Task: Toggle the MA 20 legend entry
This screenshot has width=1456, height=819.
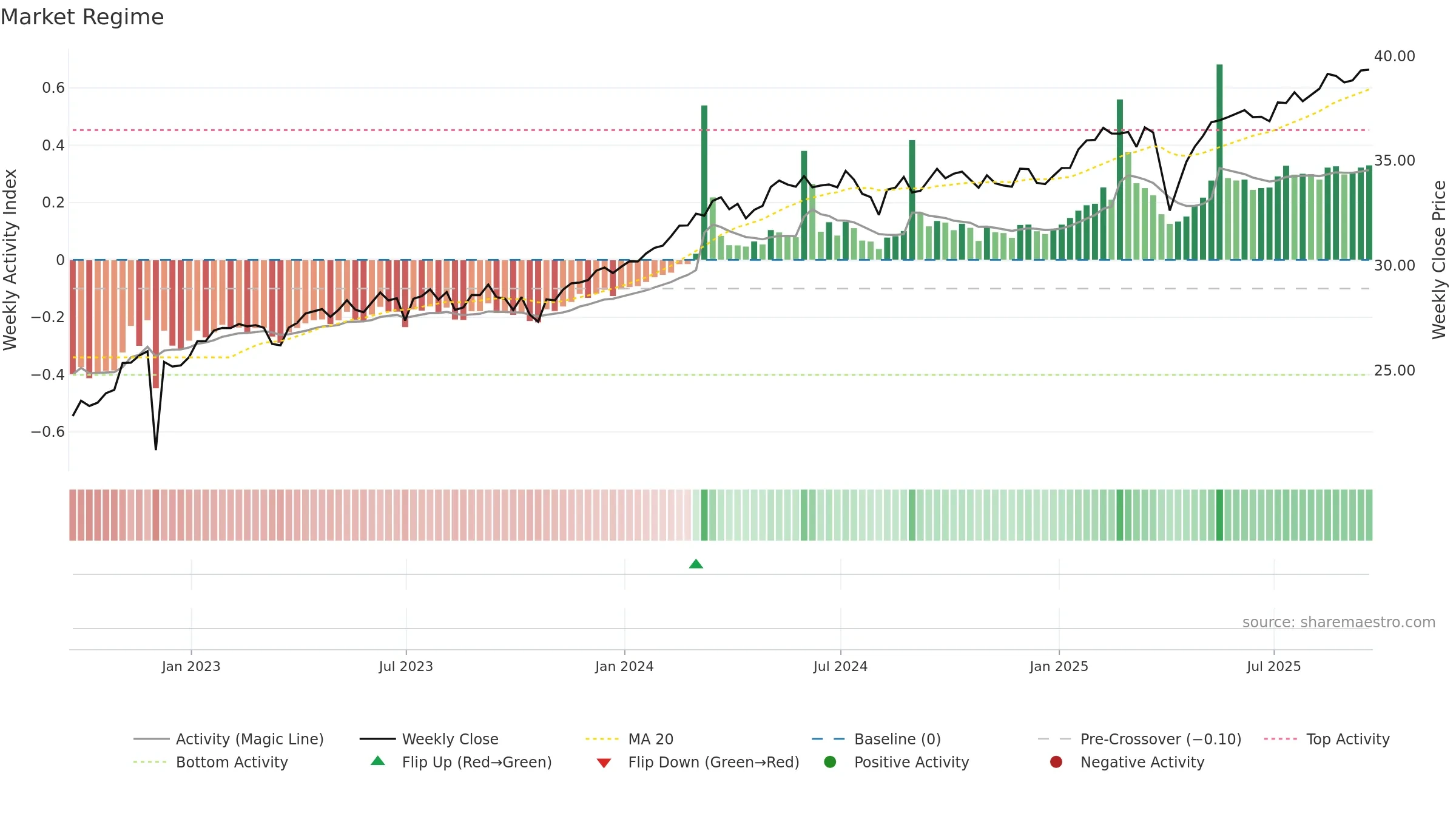Action: pos(629,739)
